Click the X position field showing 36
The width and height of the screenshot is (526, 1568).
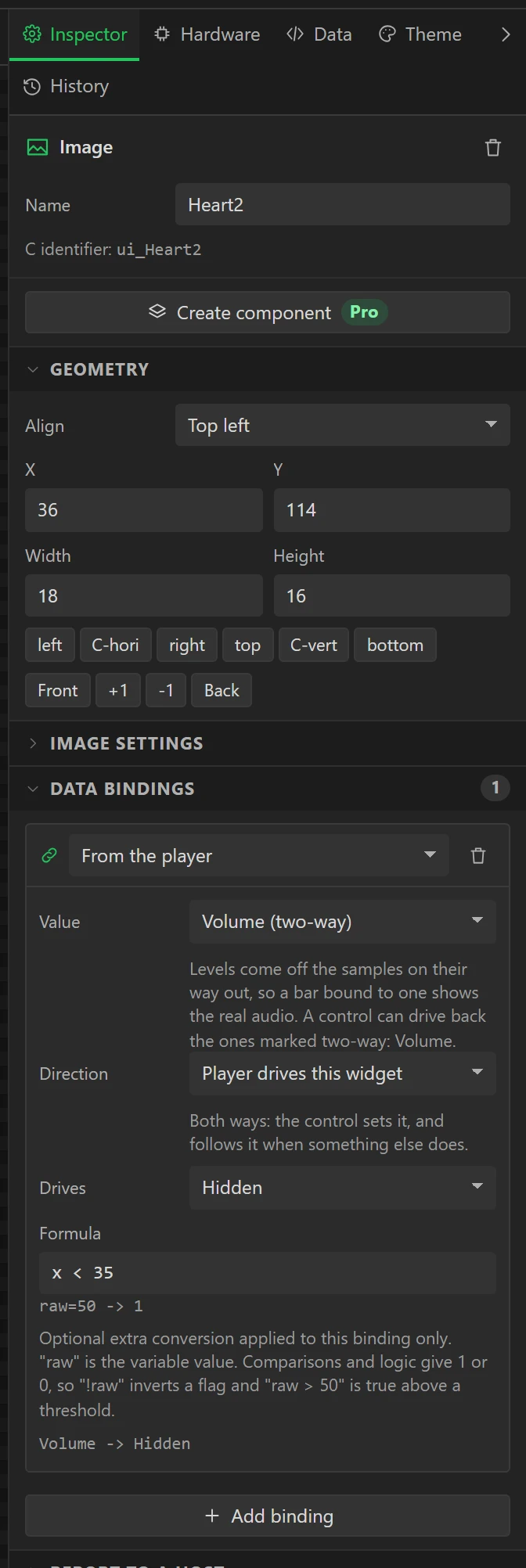pyautogui.click(x=144, y=510)
